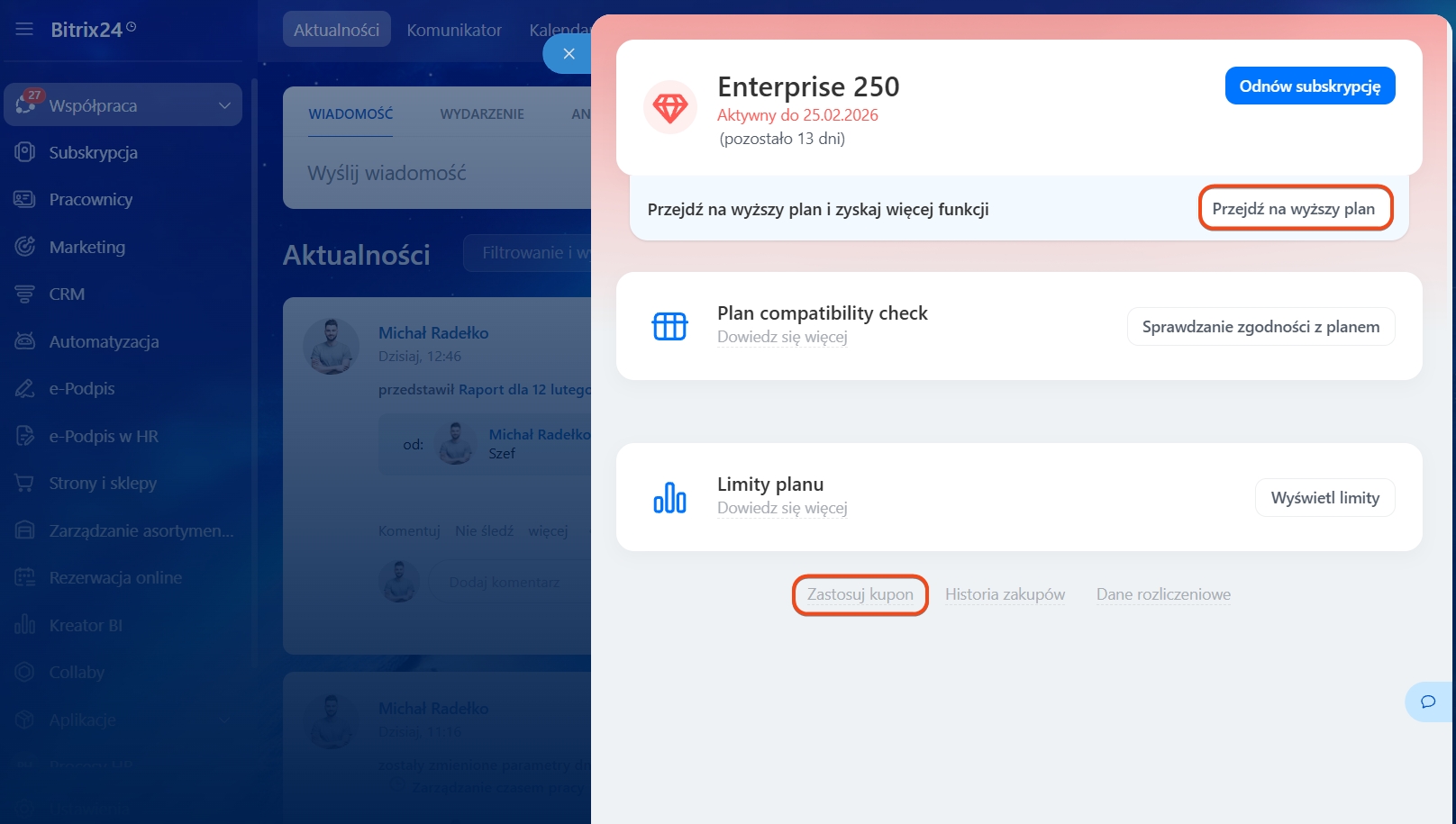Click the e-Podpis pen icon
The width and height of the screenshot is (1456, 824).
point(24,389)
